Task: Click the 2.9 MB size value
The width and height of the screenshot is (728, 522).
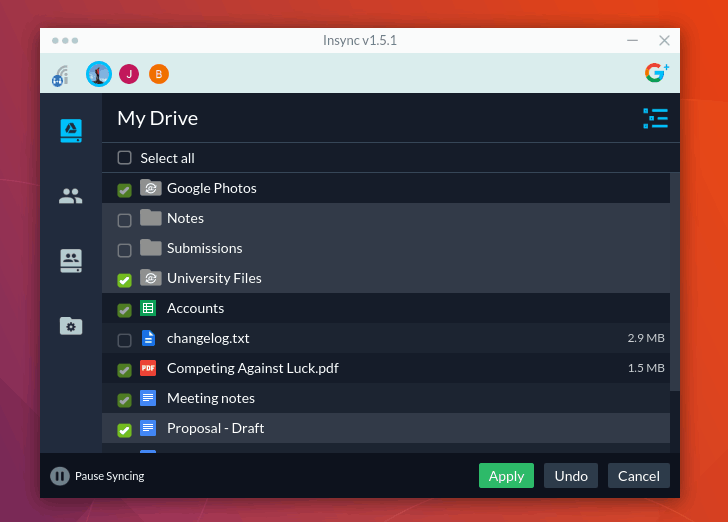Action: coord(646,338)
